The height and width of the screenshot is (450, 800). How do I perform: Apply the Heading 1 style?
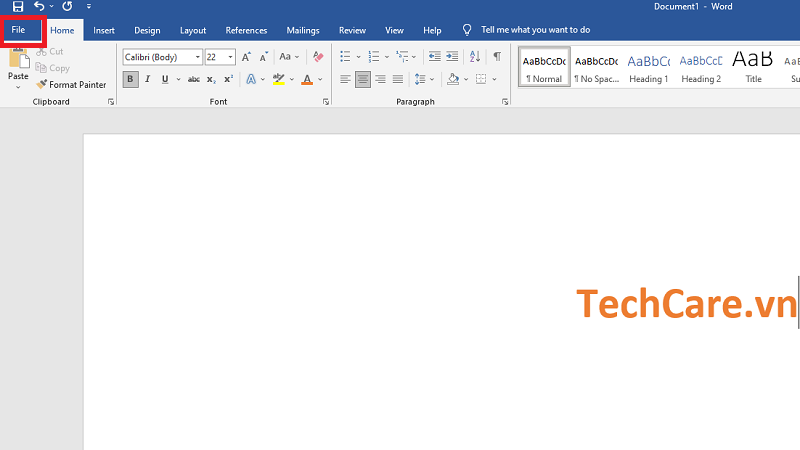648,67
